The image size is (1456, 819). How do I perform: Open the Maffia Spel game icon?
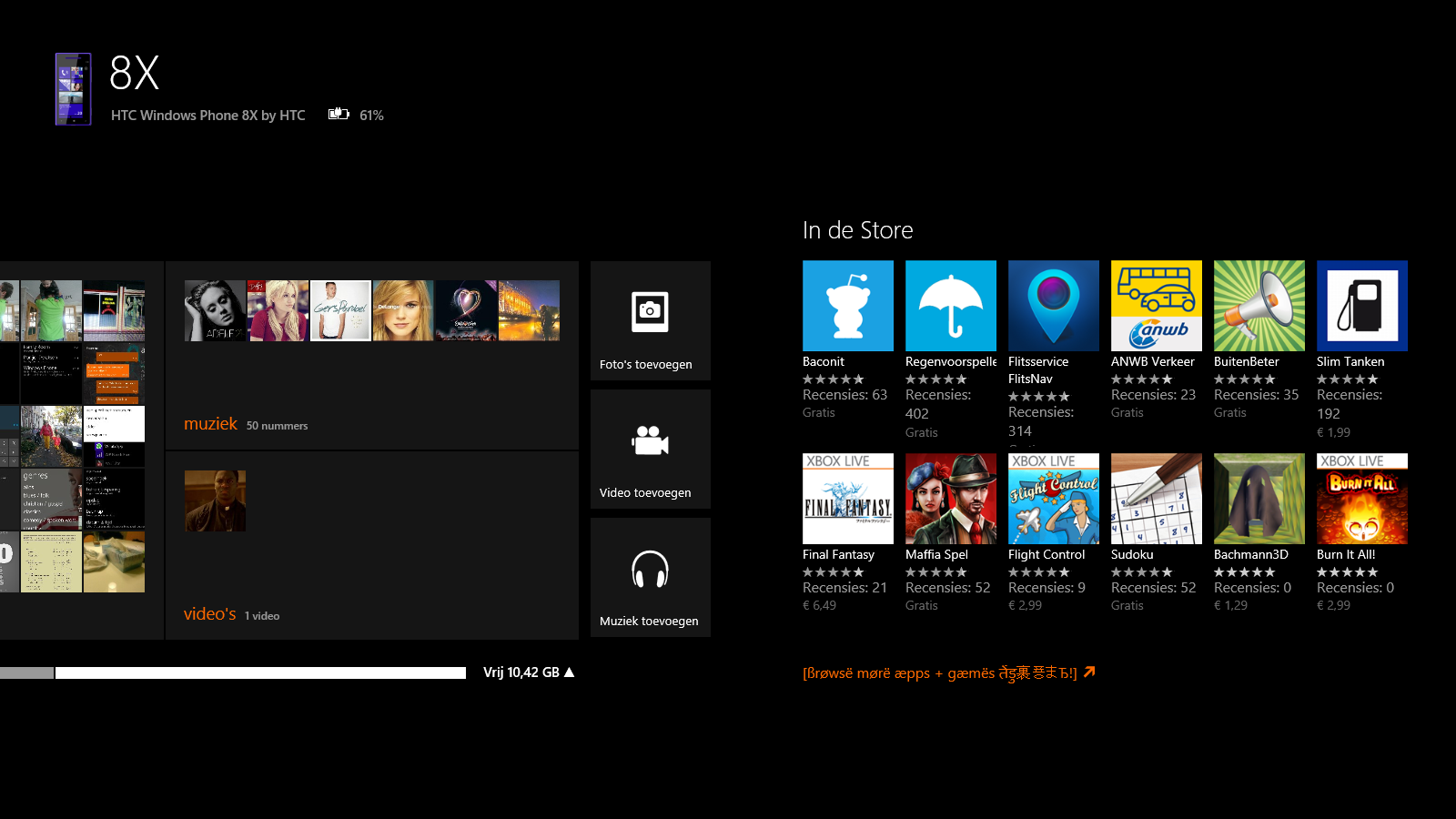pyautogui.click(x=951, y=499)
